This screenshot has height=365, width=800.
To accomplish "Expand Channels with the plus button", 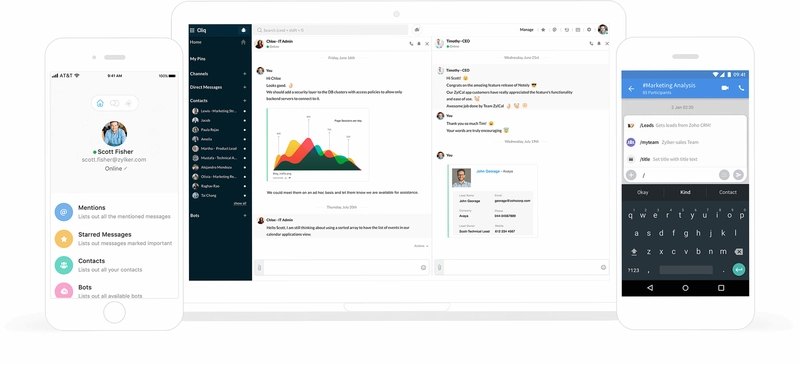I will 244,74.
